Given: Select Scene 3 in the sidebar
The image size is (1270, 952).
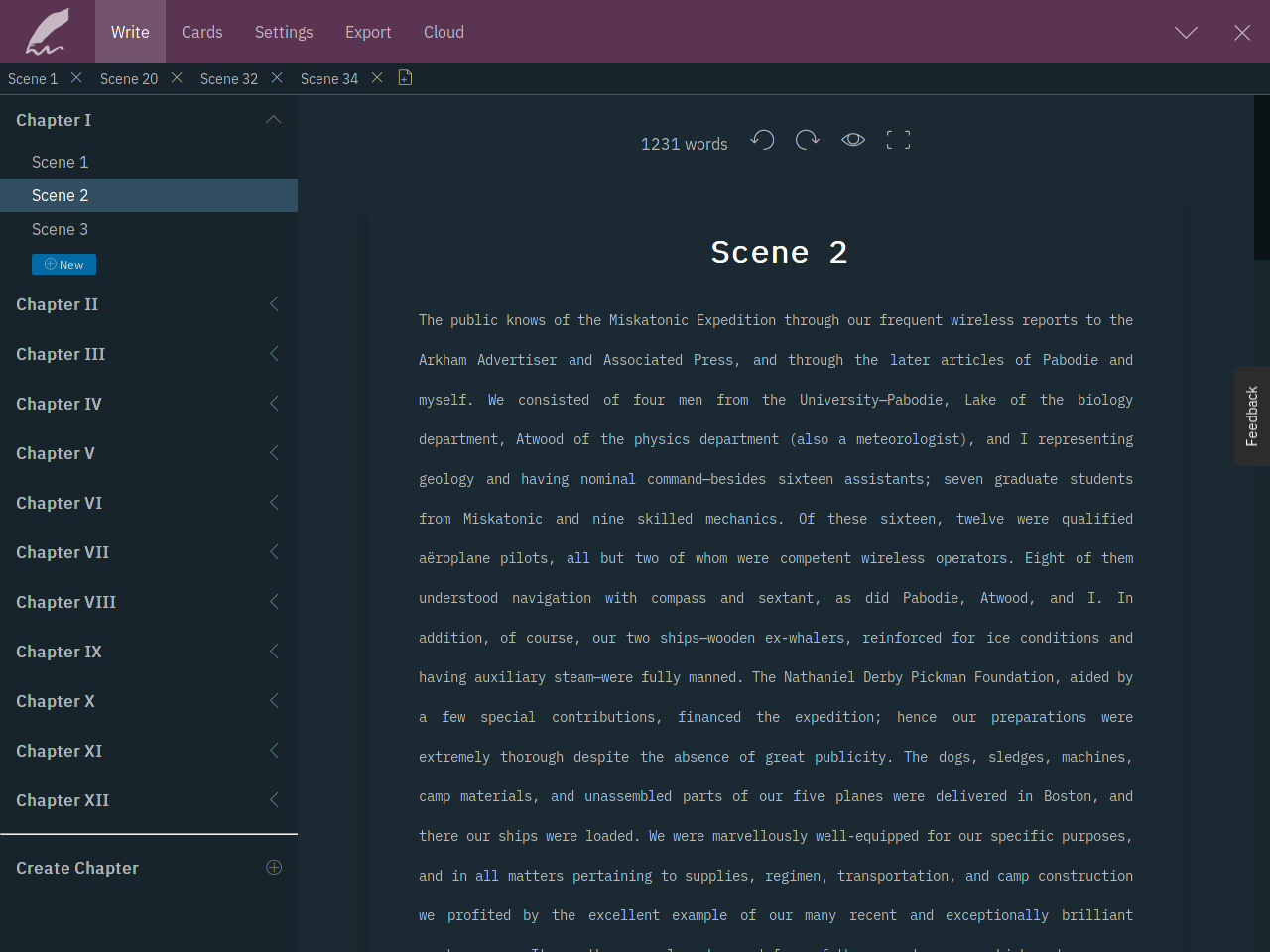Looking at the screenshot, I should point(149,229).
